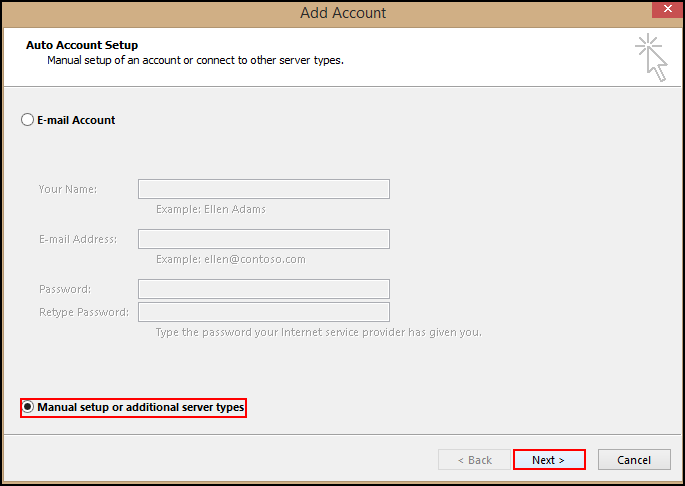Choose Manual setup or additional server types
The image size is (685, 486).
click(28, 408)
